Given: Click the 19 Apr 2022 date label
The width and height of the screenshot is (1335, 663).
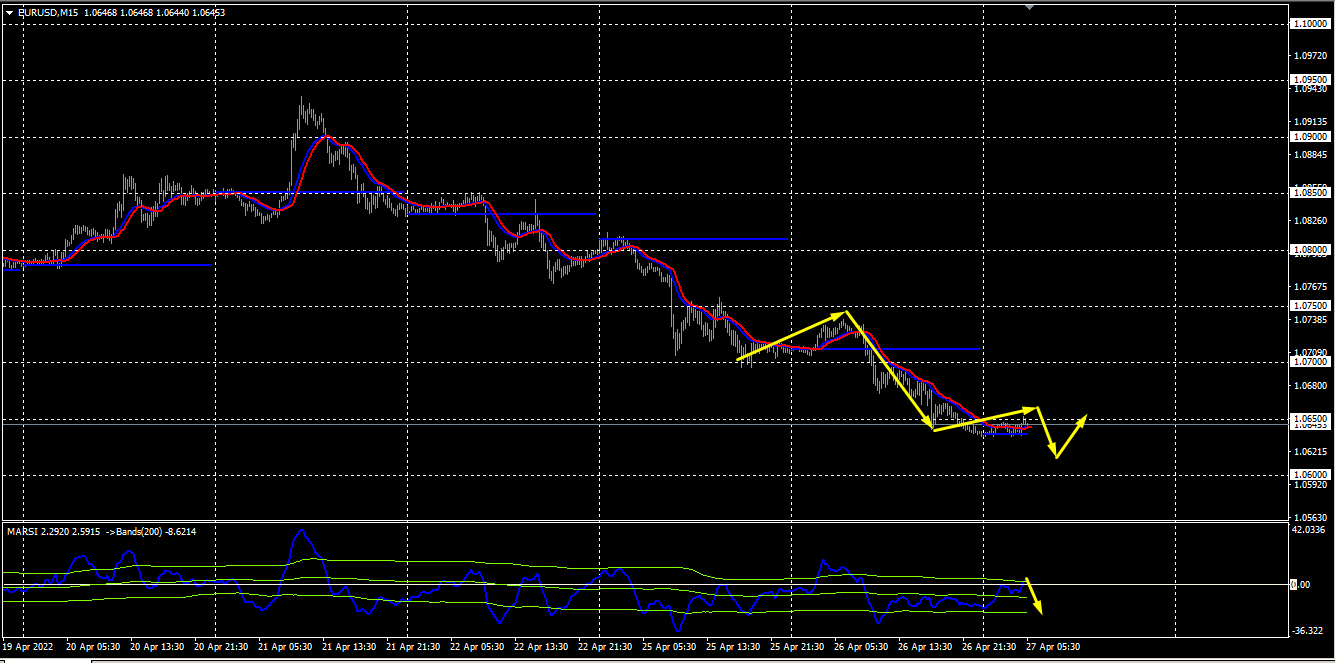Looking at the screenshot, I should click(28, 646).
